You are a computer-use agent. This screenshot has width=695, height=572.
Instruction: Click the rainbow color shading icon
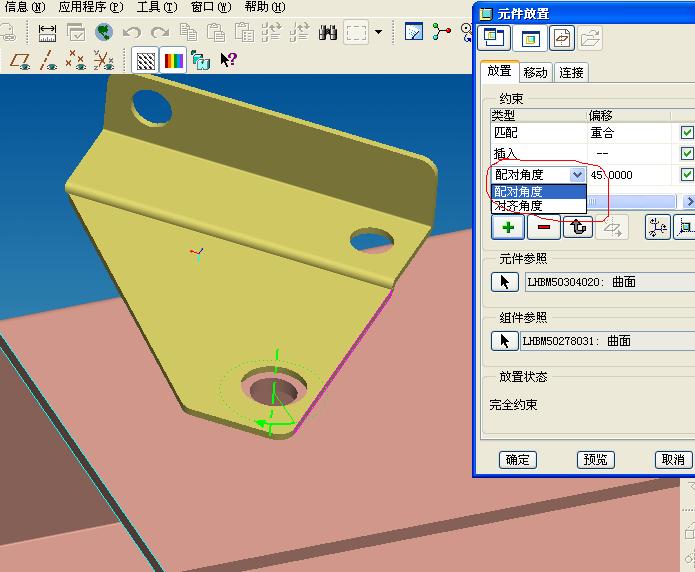click(x=173, y=61)
